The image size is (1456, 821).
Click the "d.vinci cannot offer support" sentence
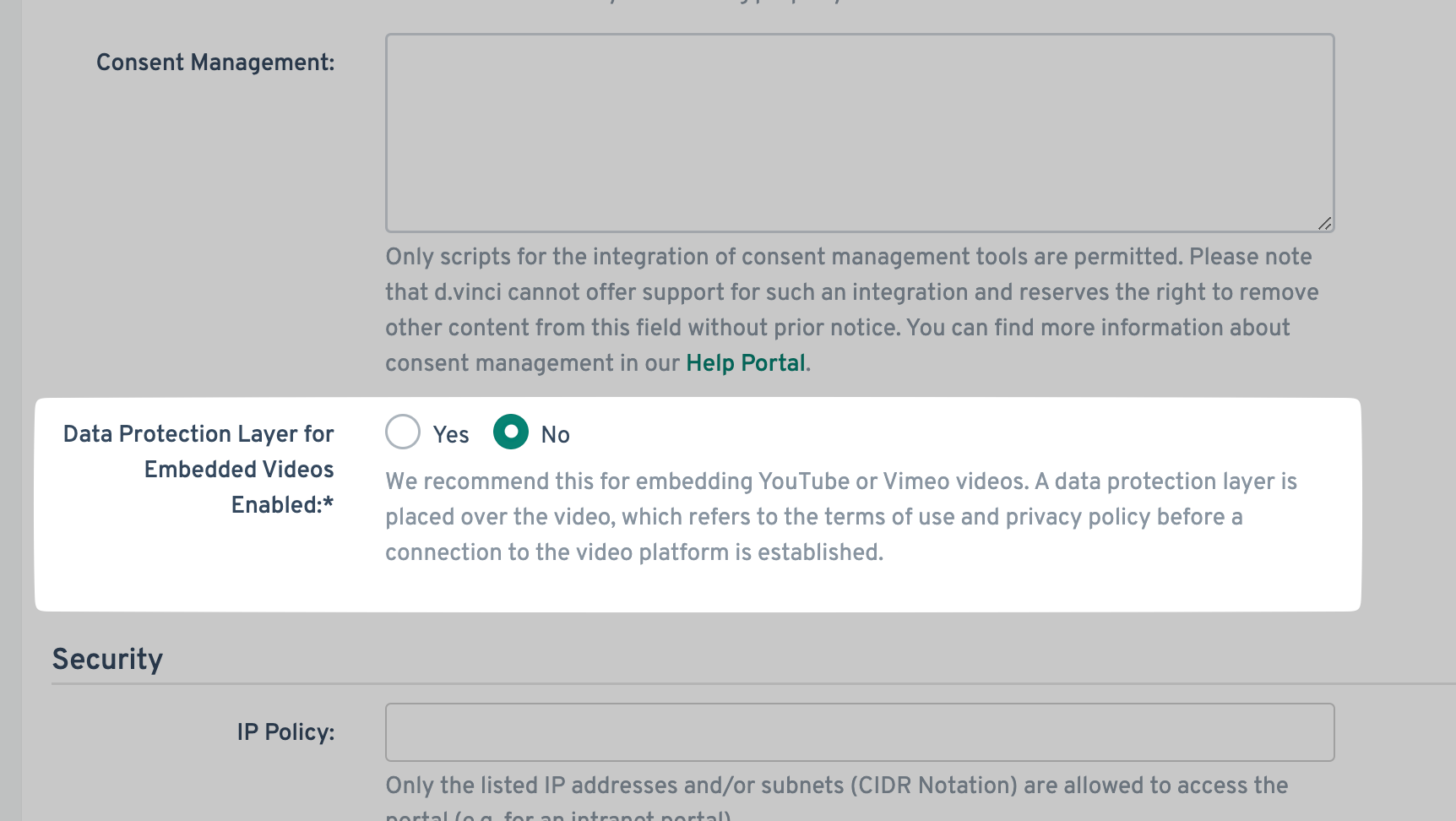(591, 292)
